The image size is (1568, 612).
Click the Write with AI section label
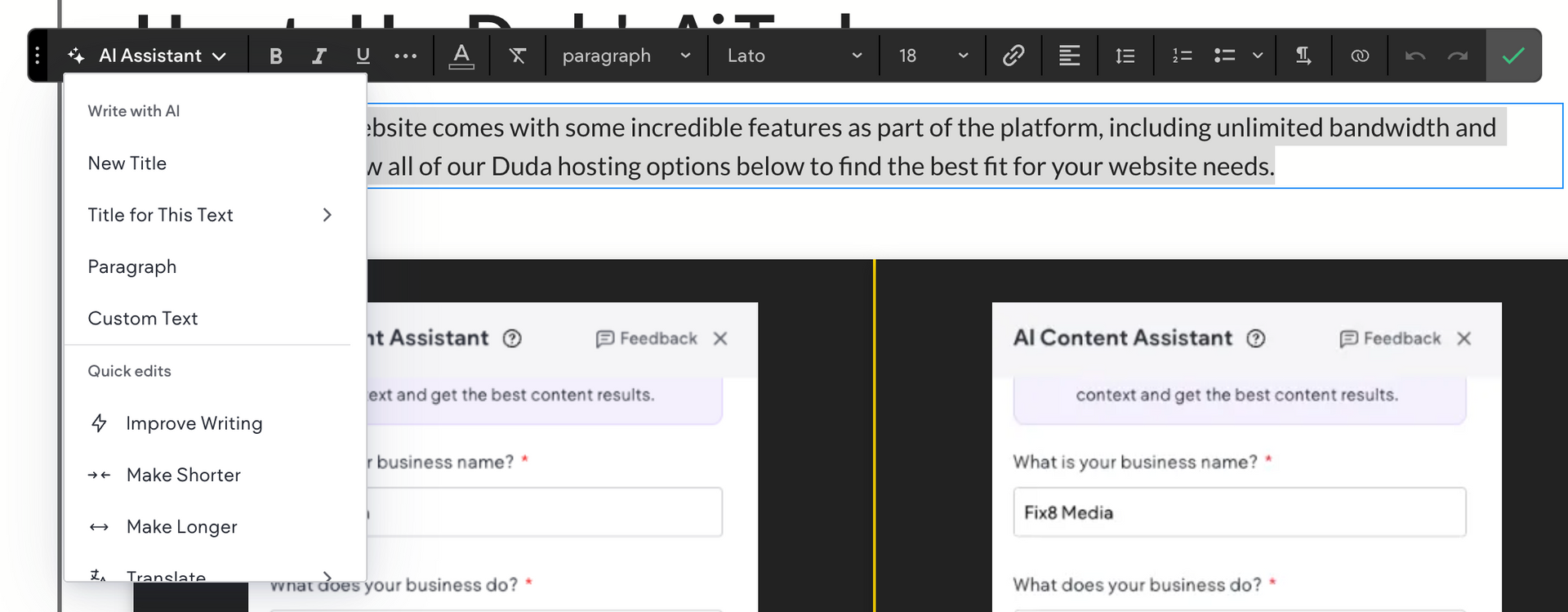(134, 111)
